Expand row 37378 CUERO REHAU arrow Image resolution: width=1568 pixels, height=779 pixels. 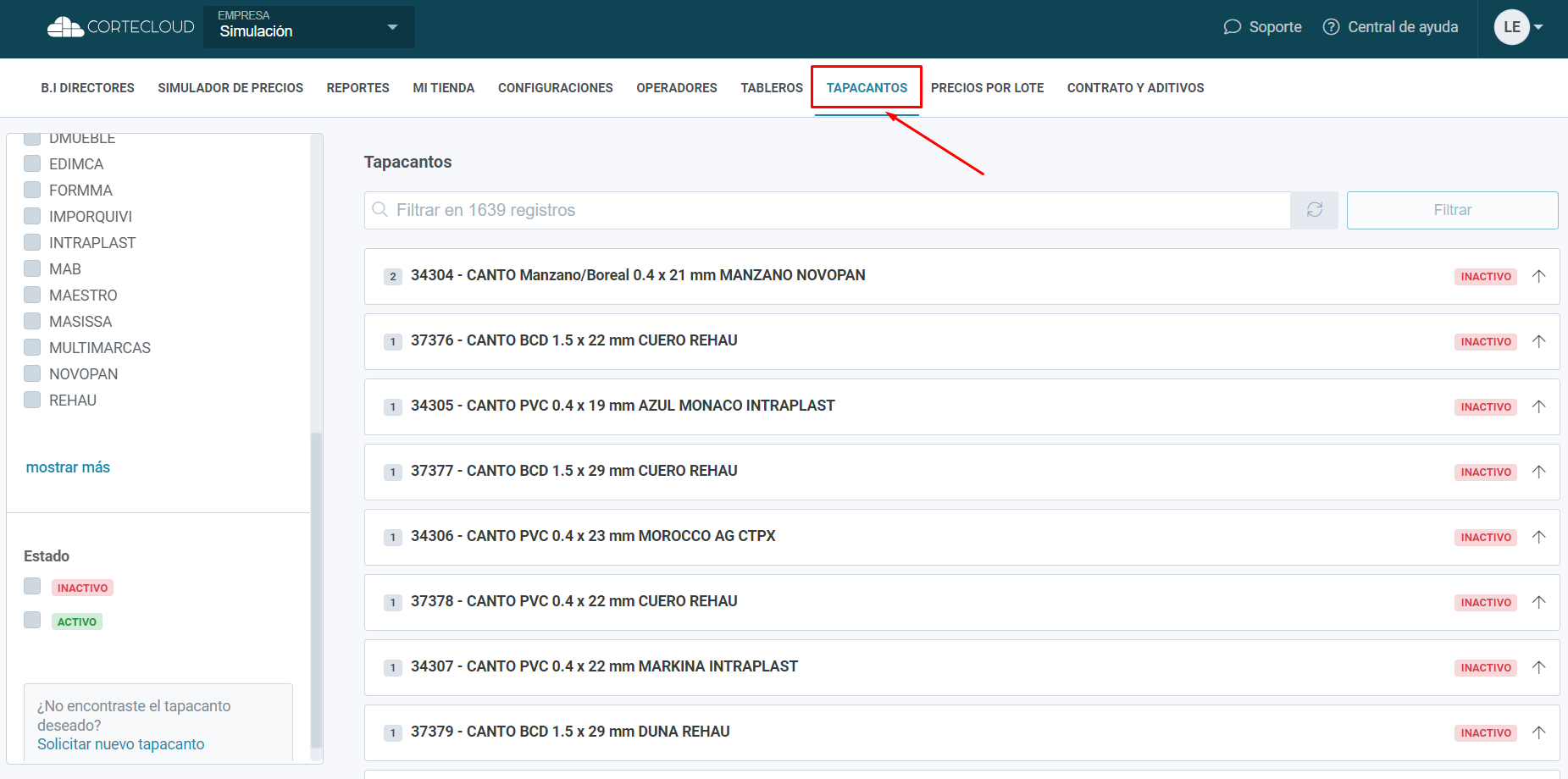(1539, 602)
